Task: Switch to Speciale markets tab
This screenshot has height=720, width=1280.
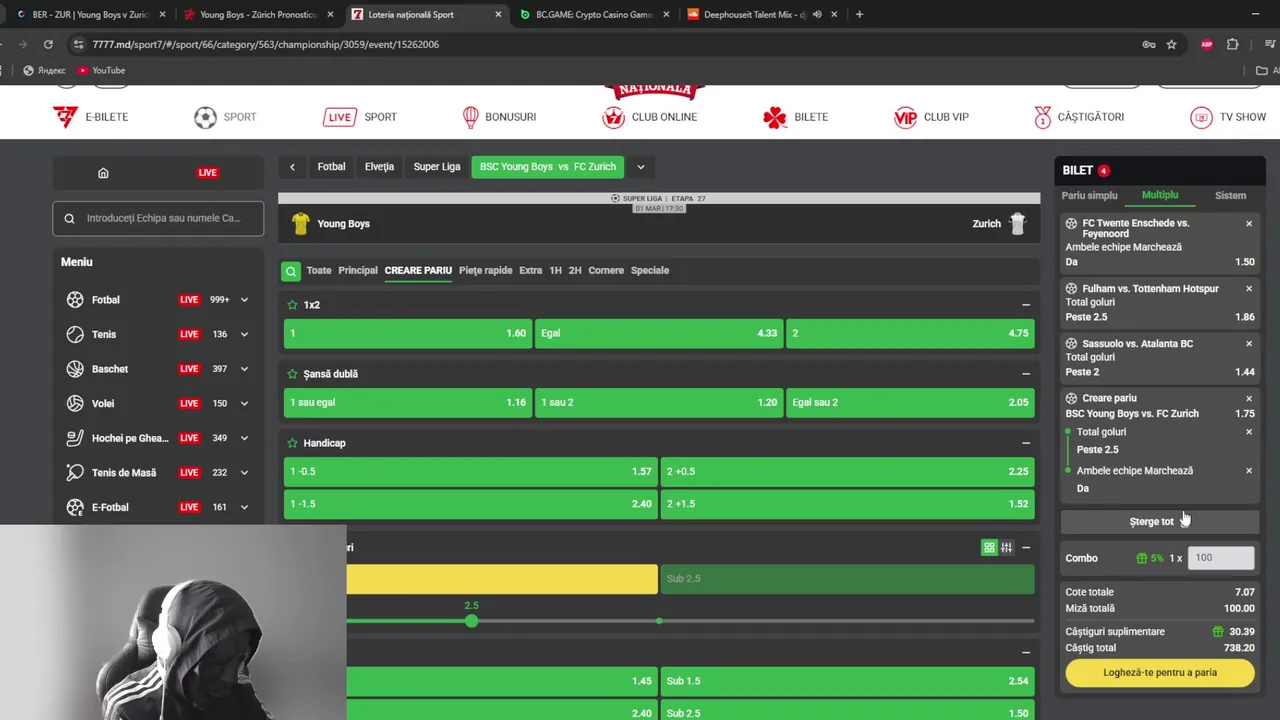Action: click(650, 271)
